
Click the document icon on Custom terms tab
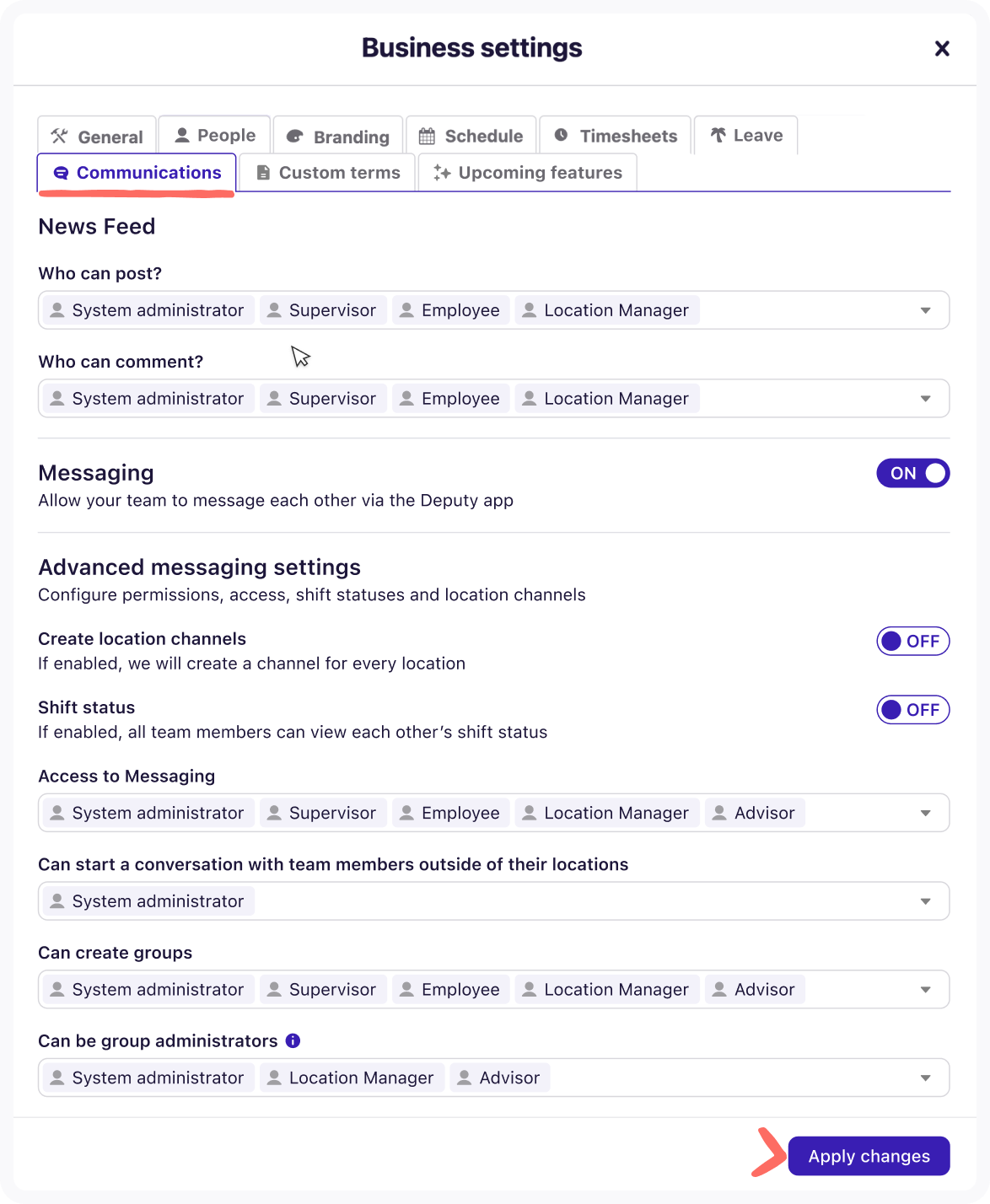[264, 172]
